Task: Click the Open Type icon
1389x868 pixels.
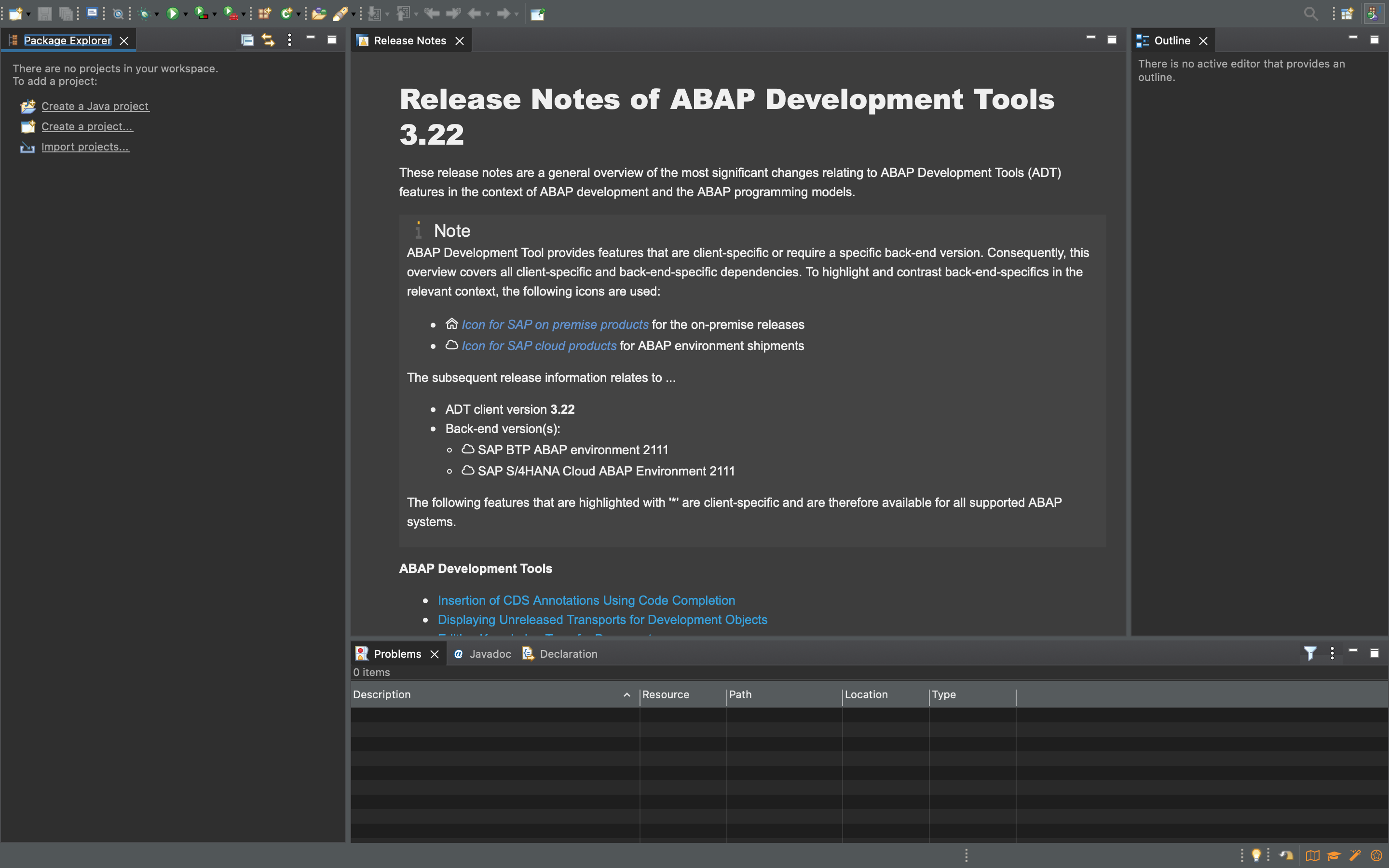Action: [x=319, y=13]
